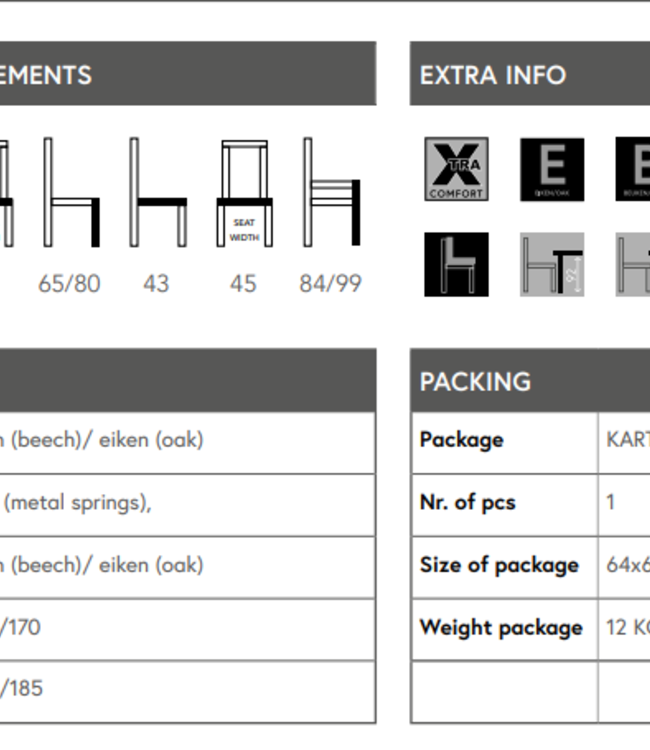Click the (metal springs) text cell
650x750 pixels.
click(77, 502)
